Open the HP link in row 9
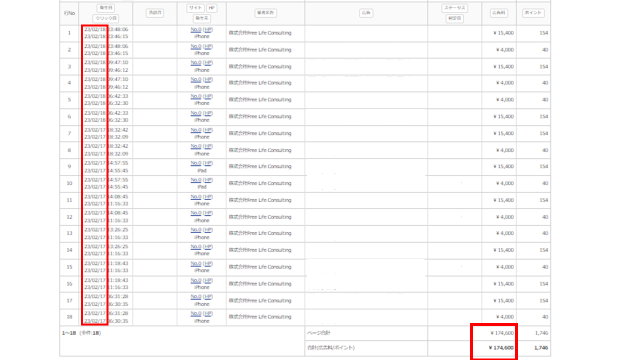Screen dimensions: 640x360 tap(208, 163)
